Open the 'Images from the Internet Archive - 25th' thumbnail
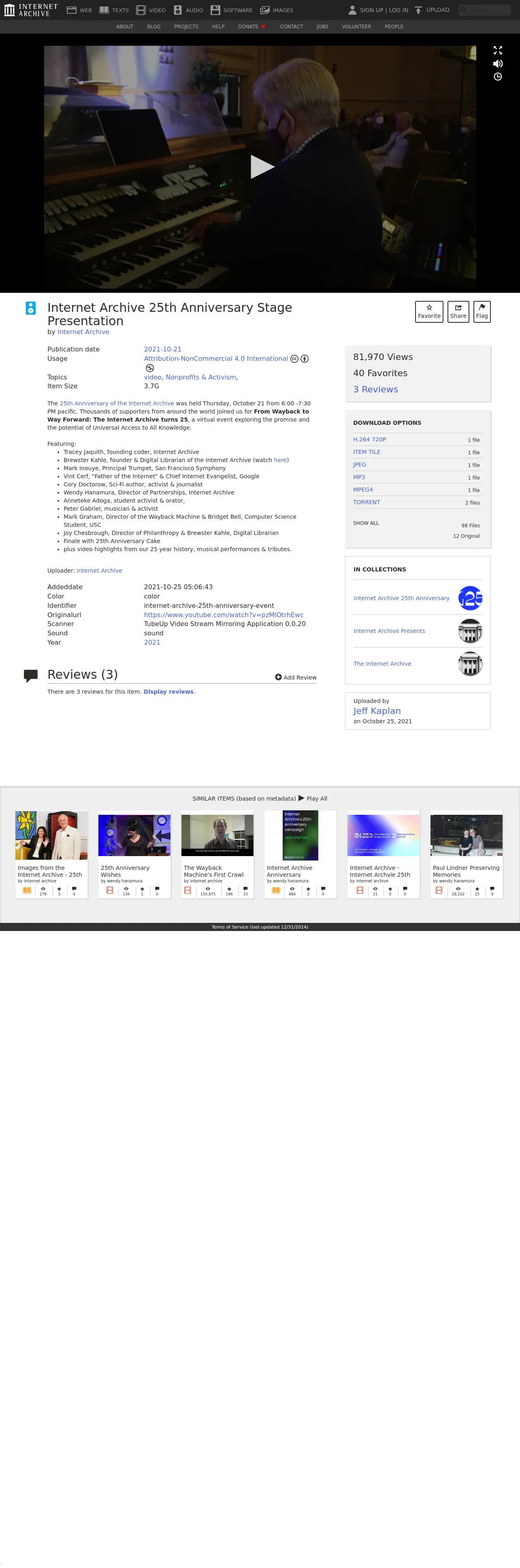Image resolution: width=520 pixels, height=1568 pixels. [51, 835]
